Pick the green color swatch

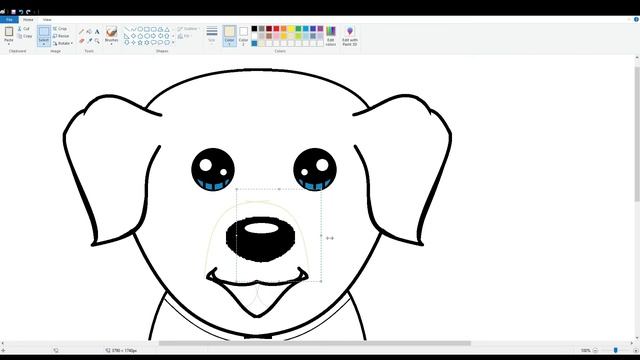tap(298, 29)
